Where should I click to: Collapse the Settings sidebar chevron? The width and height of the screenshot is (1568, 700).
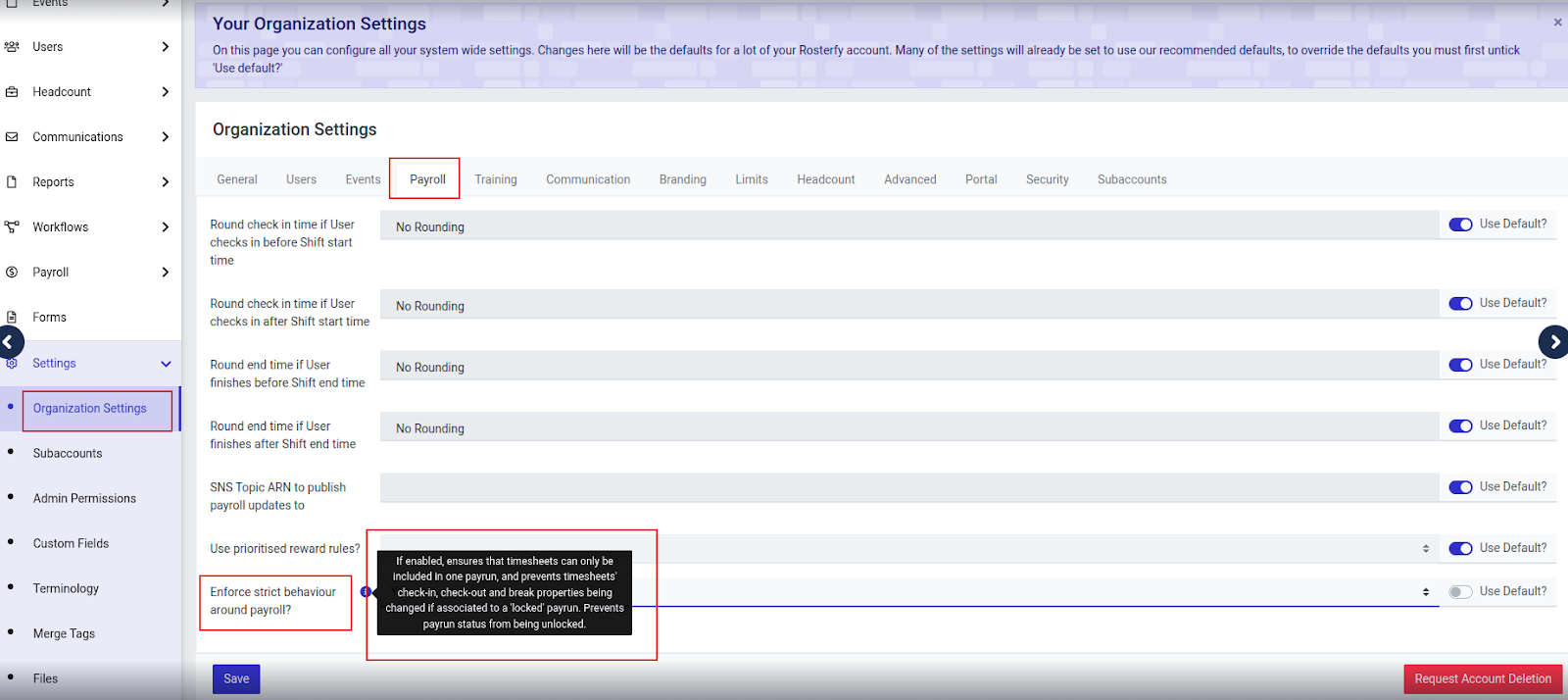click(166, 364)
